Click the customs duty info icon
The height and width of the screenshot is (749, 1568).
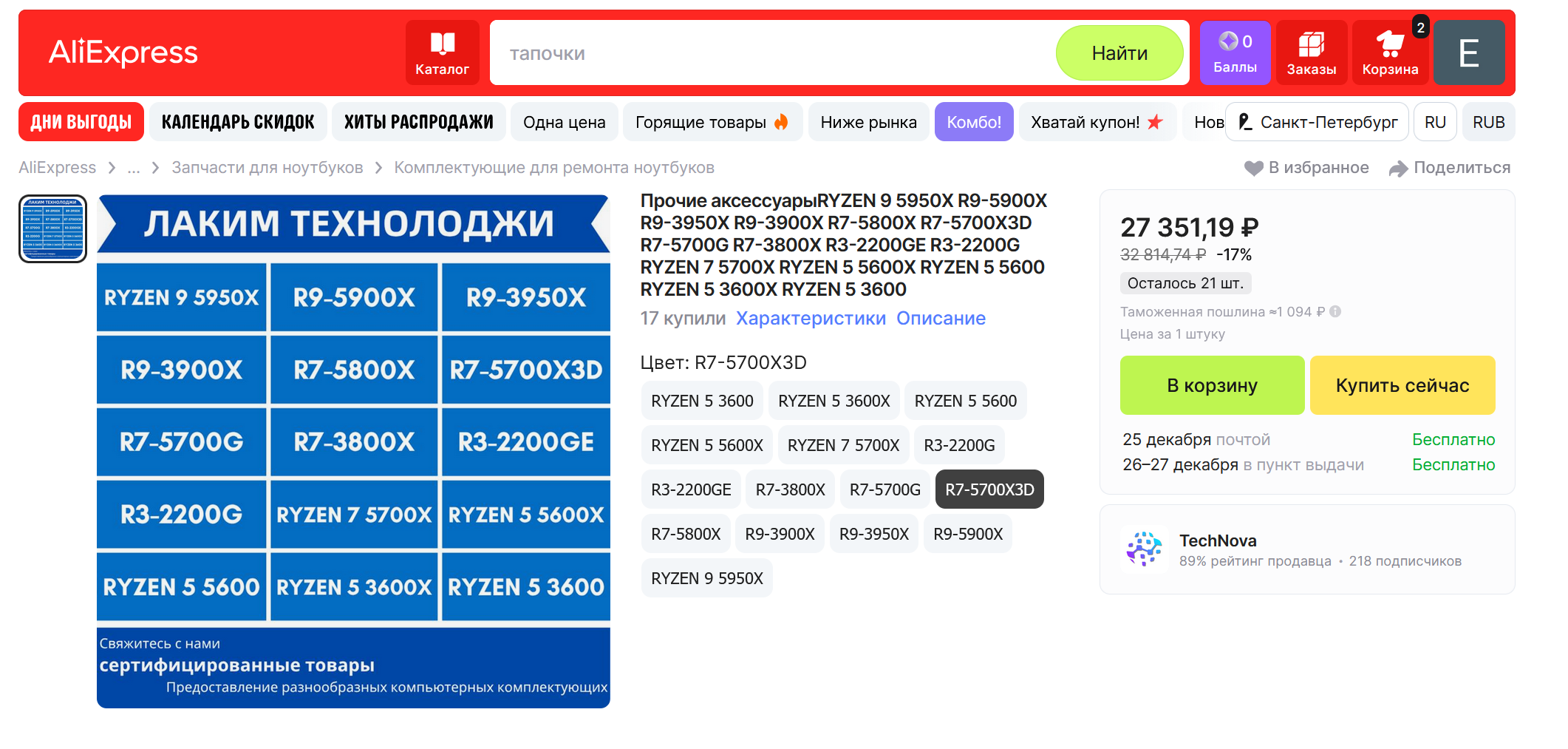coord(1335,312)
